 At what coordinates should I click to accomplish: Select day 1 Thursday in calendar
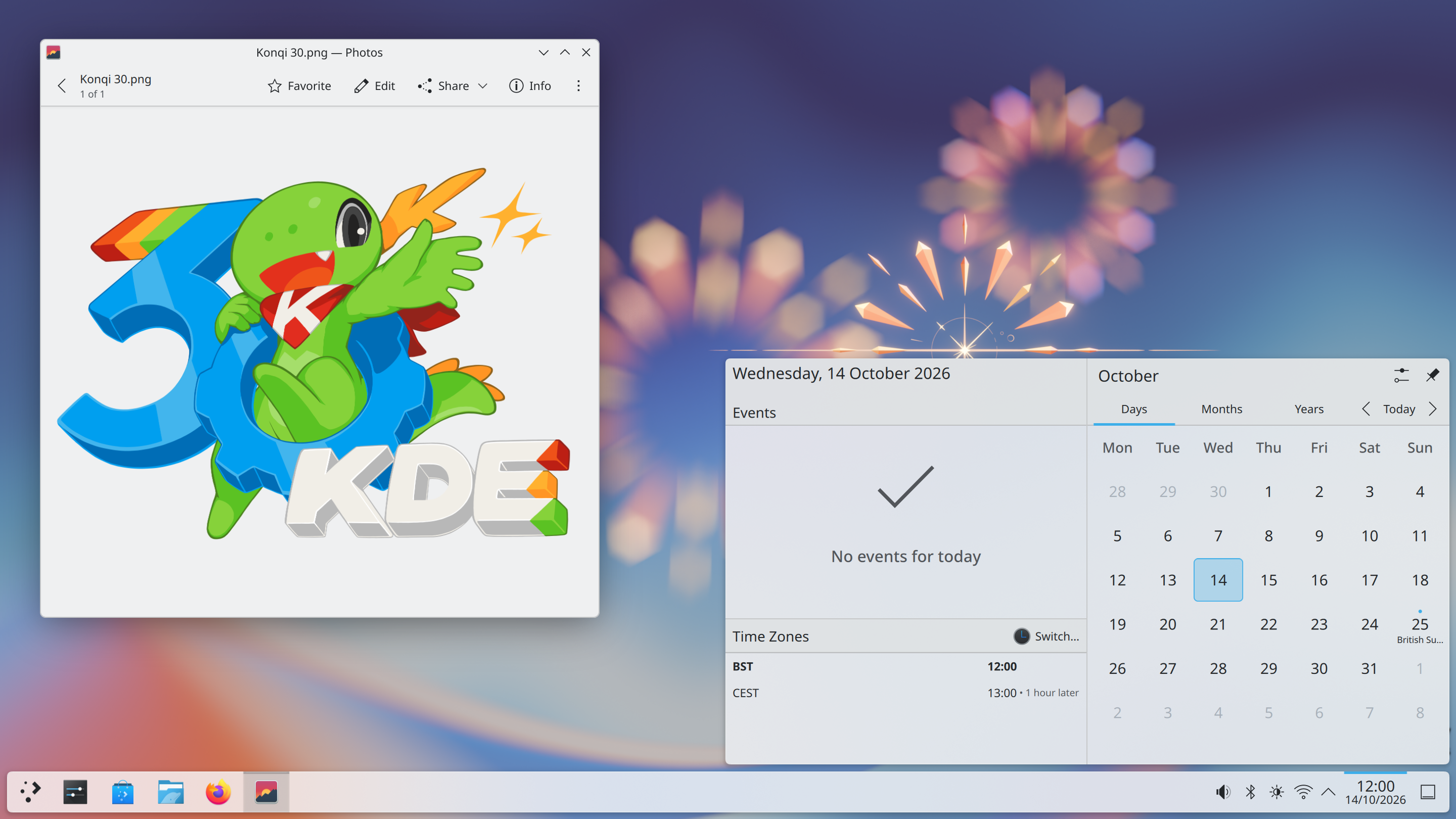tap(1268, 491)
